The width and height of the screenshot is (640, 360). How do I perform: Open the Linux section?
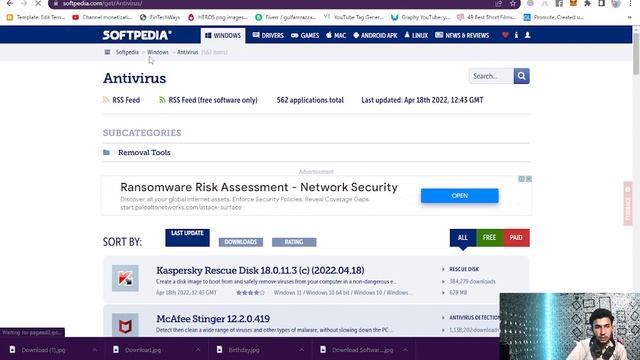click(416, 36)
